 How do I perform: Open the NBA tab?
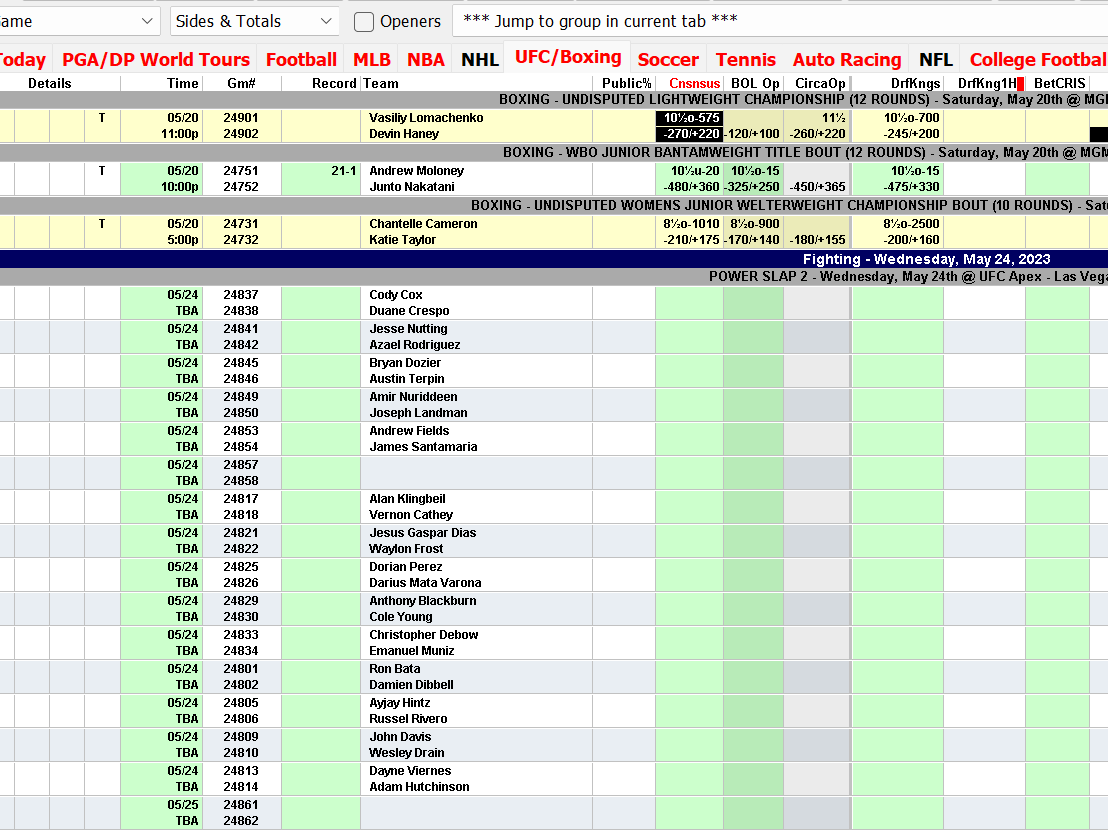[x=425, y=59]
